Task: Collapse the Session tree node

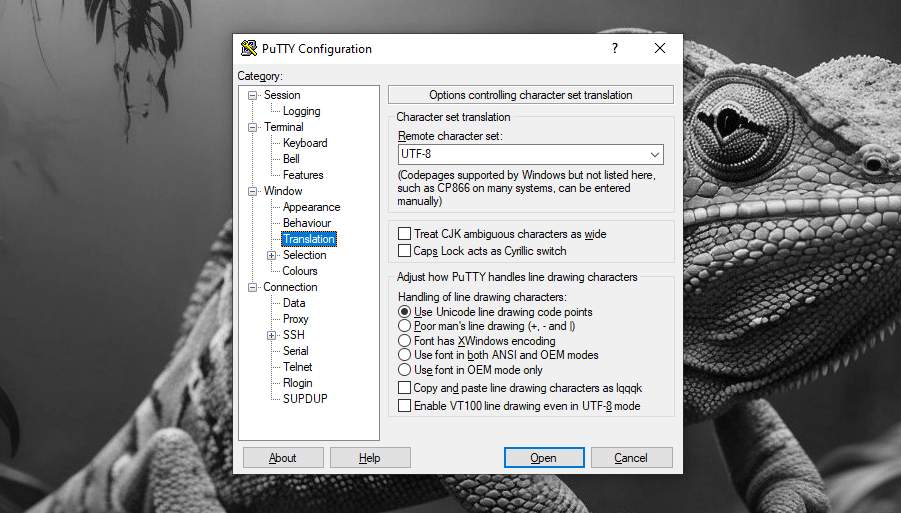Action: tap(253, 95)
